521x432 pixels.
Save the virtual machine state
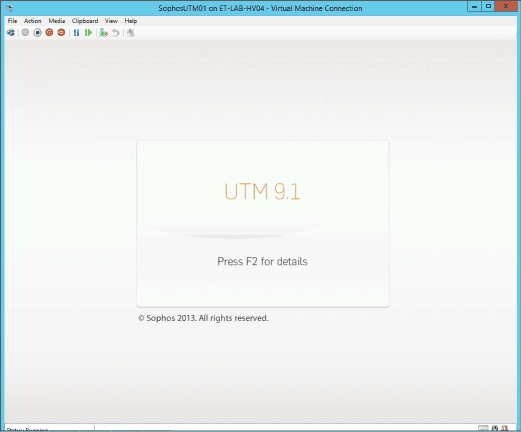(61, 33)
